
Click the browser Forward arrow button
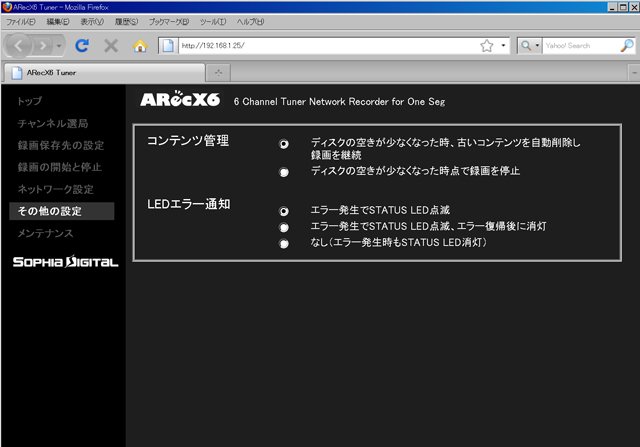42,46
